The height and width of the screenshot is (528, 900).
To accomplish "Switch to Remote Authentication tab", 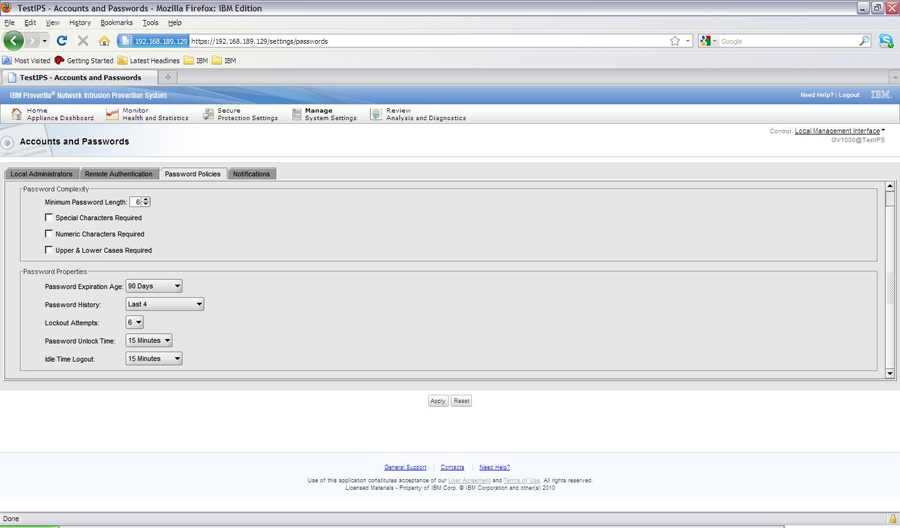I will tap(119, 174).
